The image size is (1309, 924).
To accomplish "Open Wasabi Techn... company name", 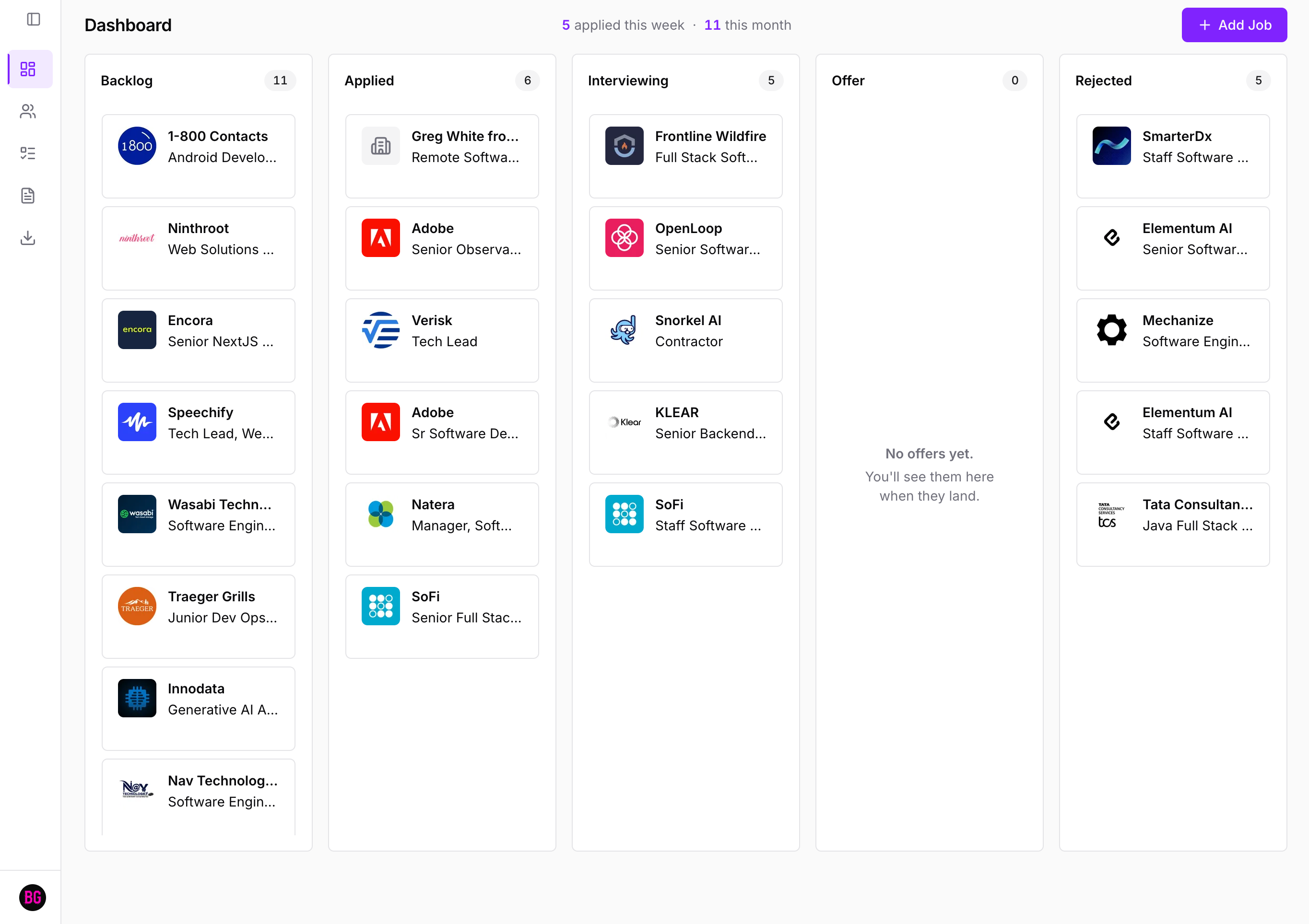I will pos(220,504).
